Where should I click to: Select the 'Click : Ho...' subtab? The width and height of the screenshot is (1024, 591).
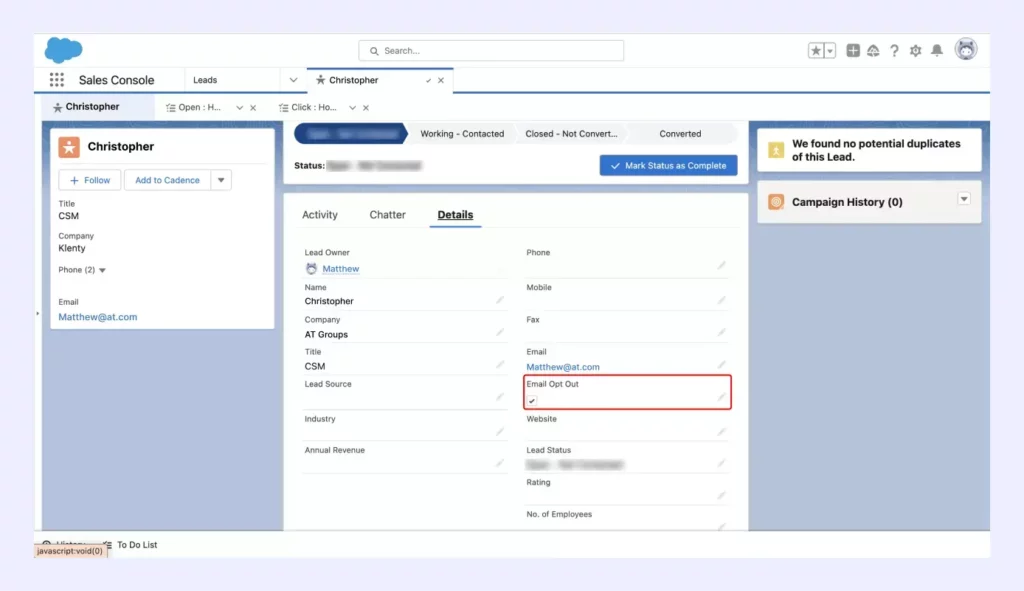[x=308, y=107]
